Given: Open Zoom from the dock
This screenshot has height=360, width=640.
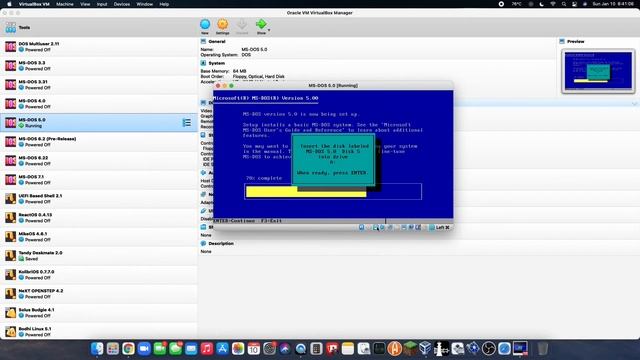Looking at the screenshot, I should [144, 349].
